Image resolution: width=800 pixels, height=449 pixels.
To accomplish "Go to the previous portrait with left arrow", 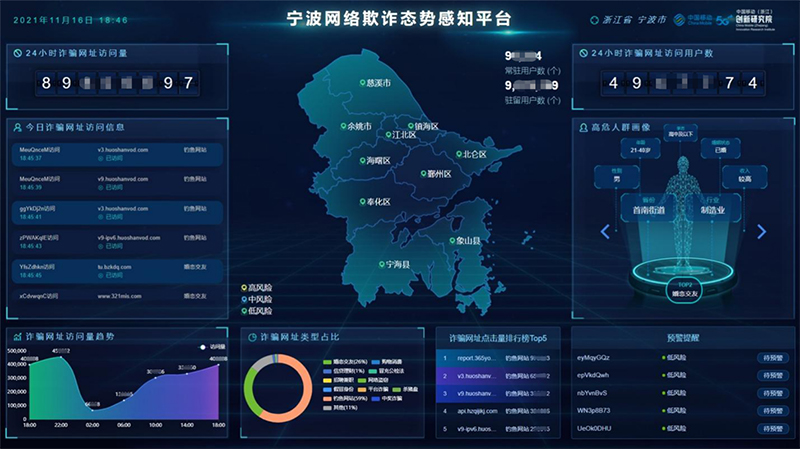I will click(604, 231).
